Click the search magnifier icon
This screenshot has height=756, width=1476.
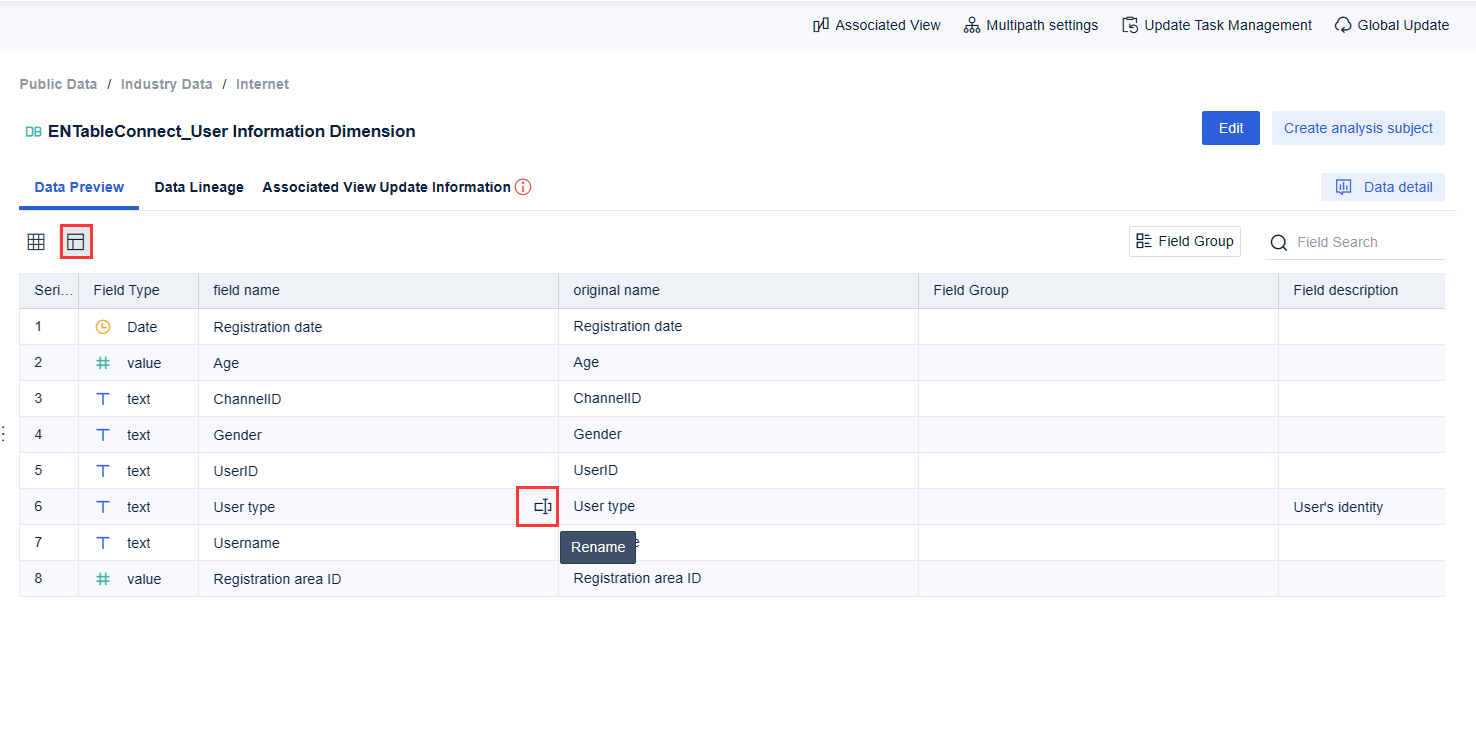click(x=1279, y=243)
